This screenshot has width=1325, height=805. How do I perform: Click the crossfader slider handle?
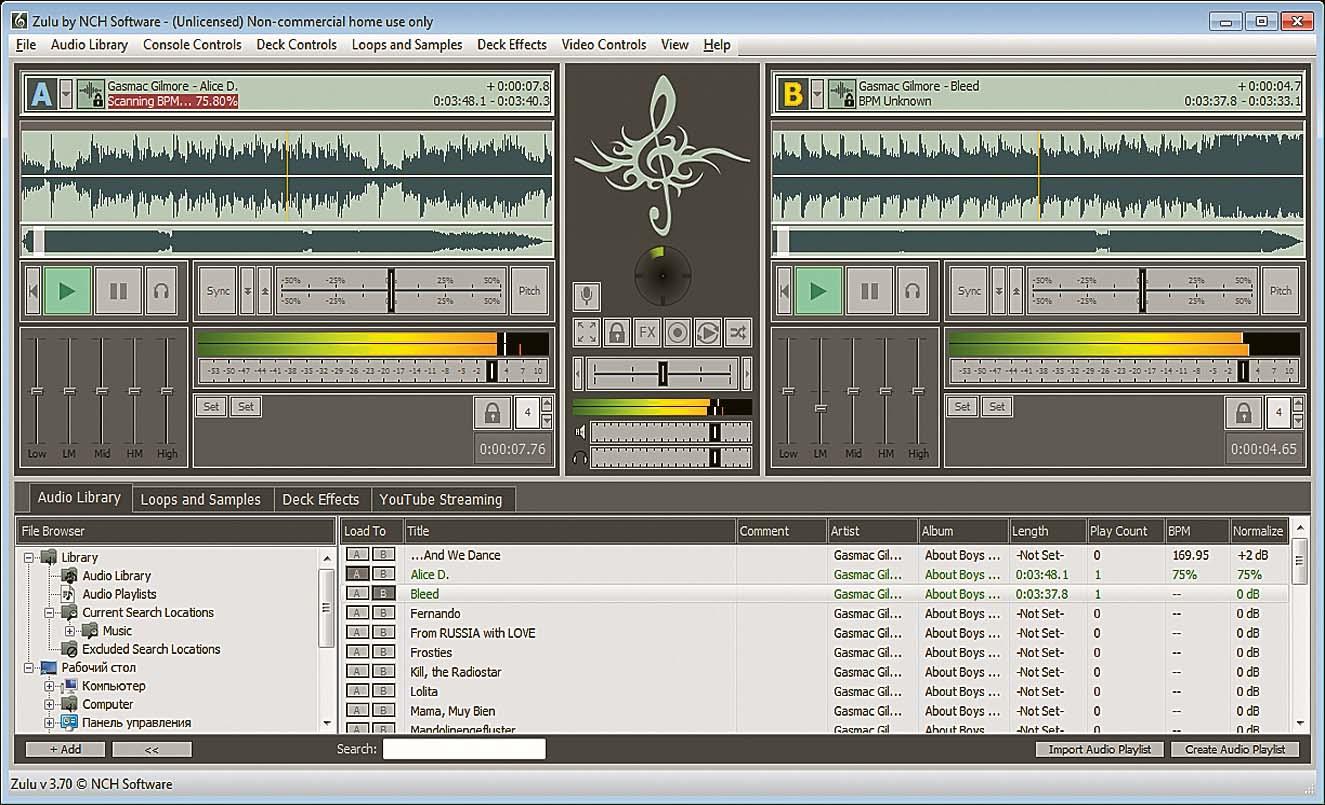click(x=662, y=373)
